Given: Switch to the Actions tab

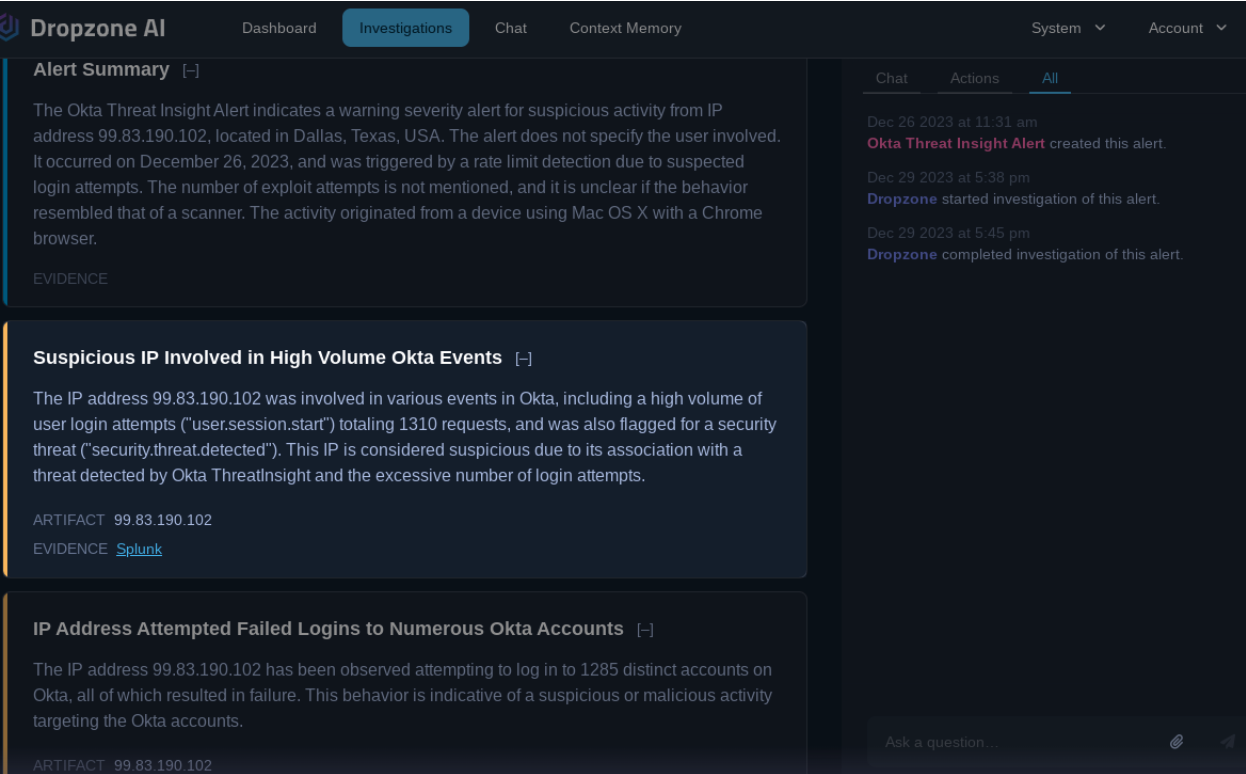Looking at the screenshot, I should [x=975, y=78].
